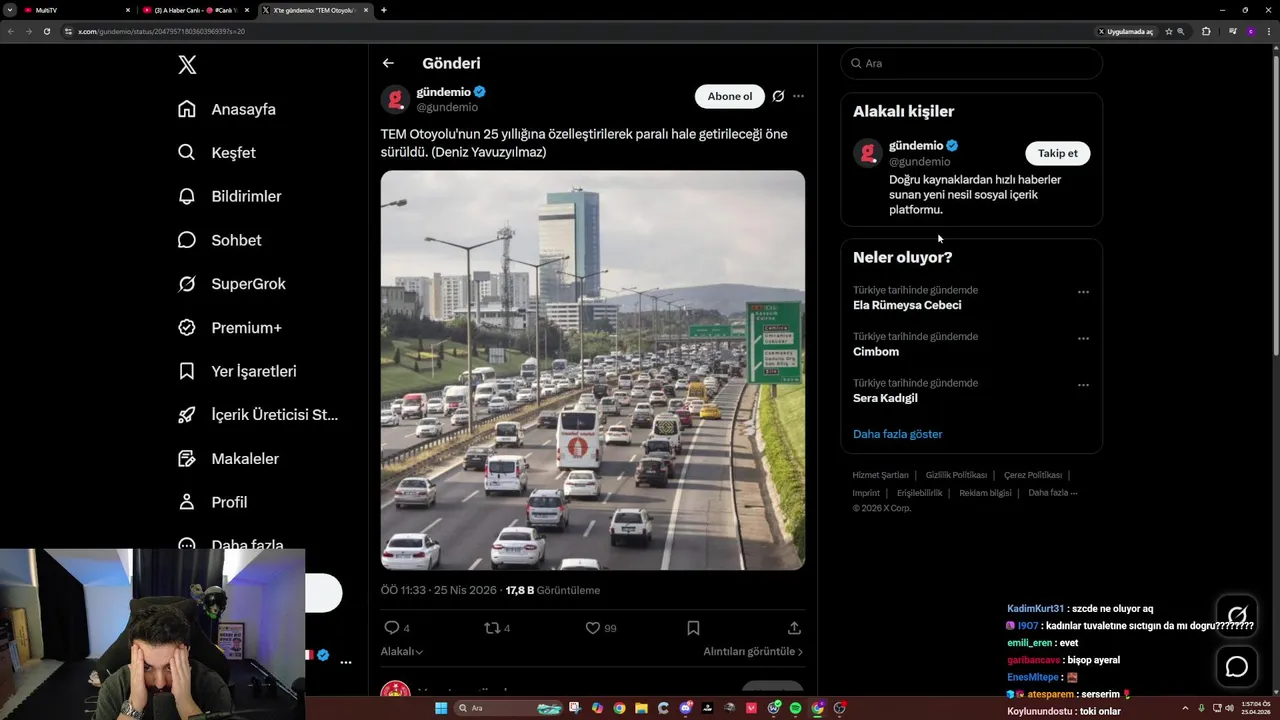Open more options for Ela Rümeysa Cebeci trend
Viewport: 1280px width, 720px height.
[x=1083, y=292]
